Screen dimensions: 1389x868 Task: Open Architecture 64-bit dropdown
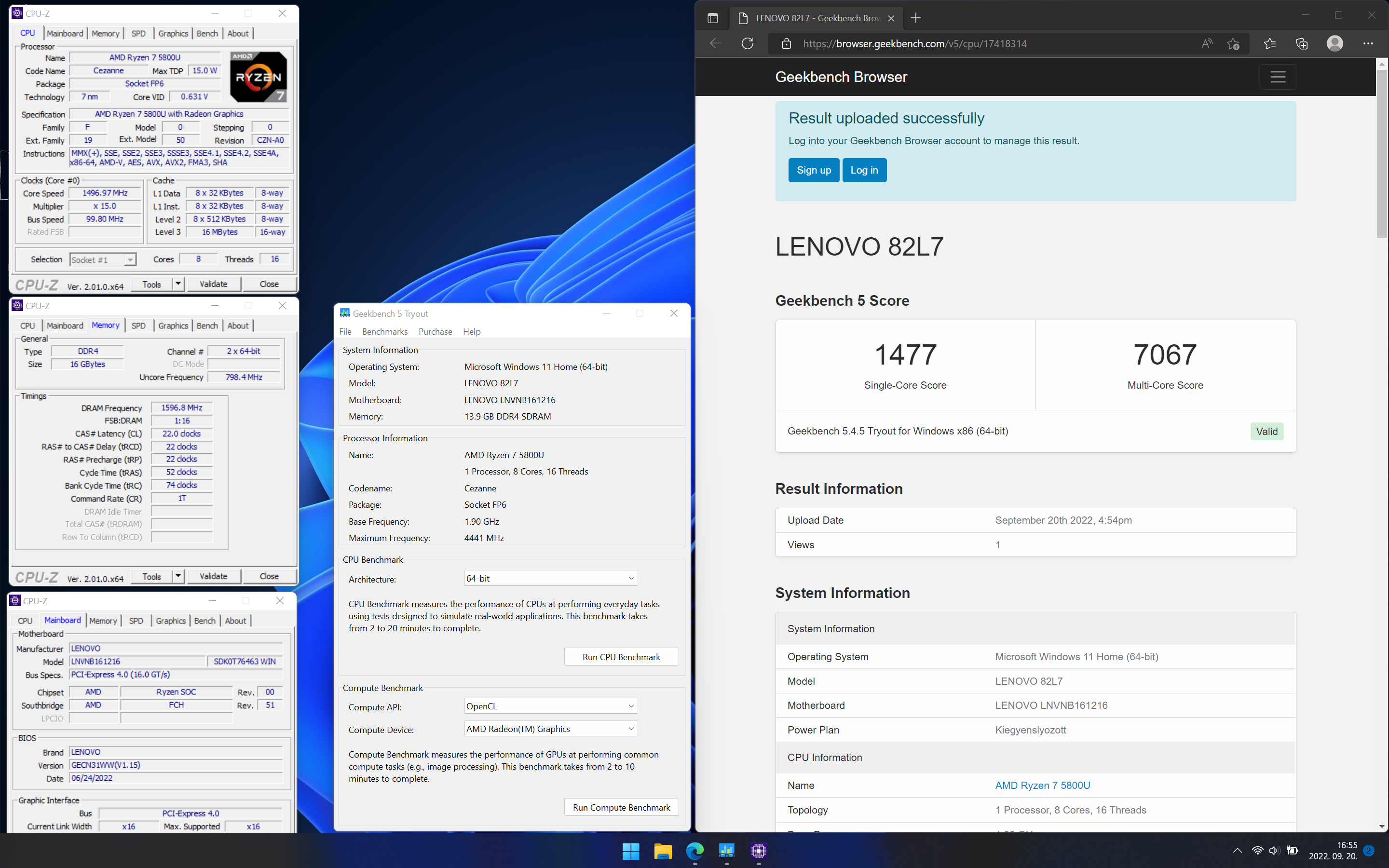[550, 578]
